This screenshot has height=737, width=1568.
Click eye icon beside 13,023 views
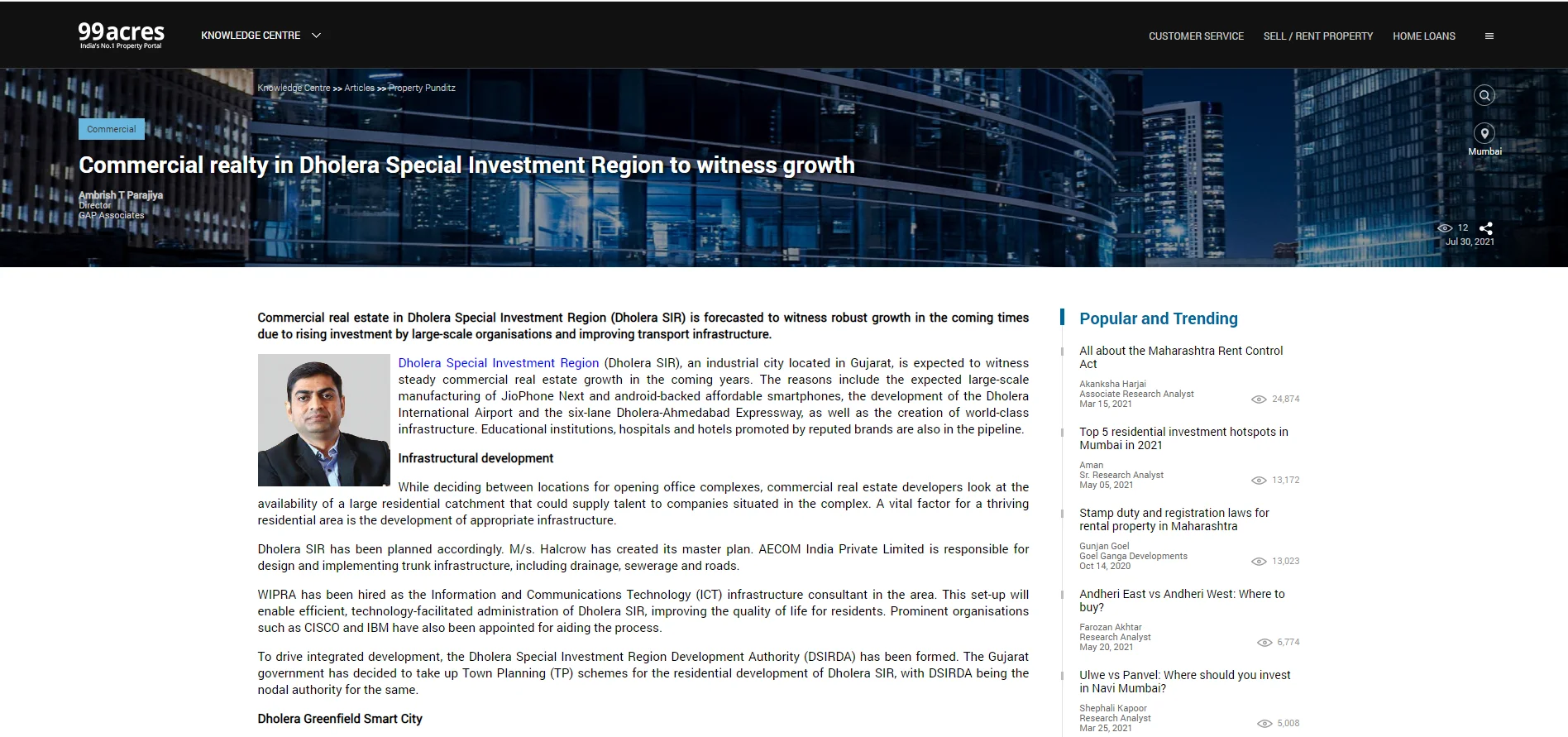[x=1259, y=562]
